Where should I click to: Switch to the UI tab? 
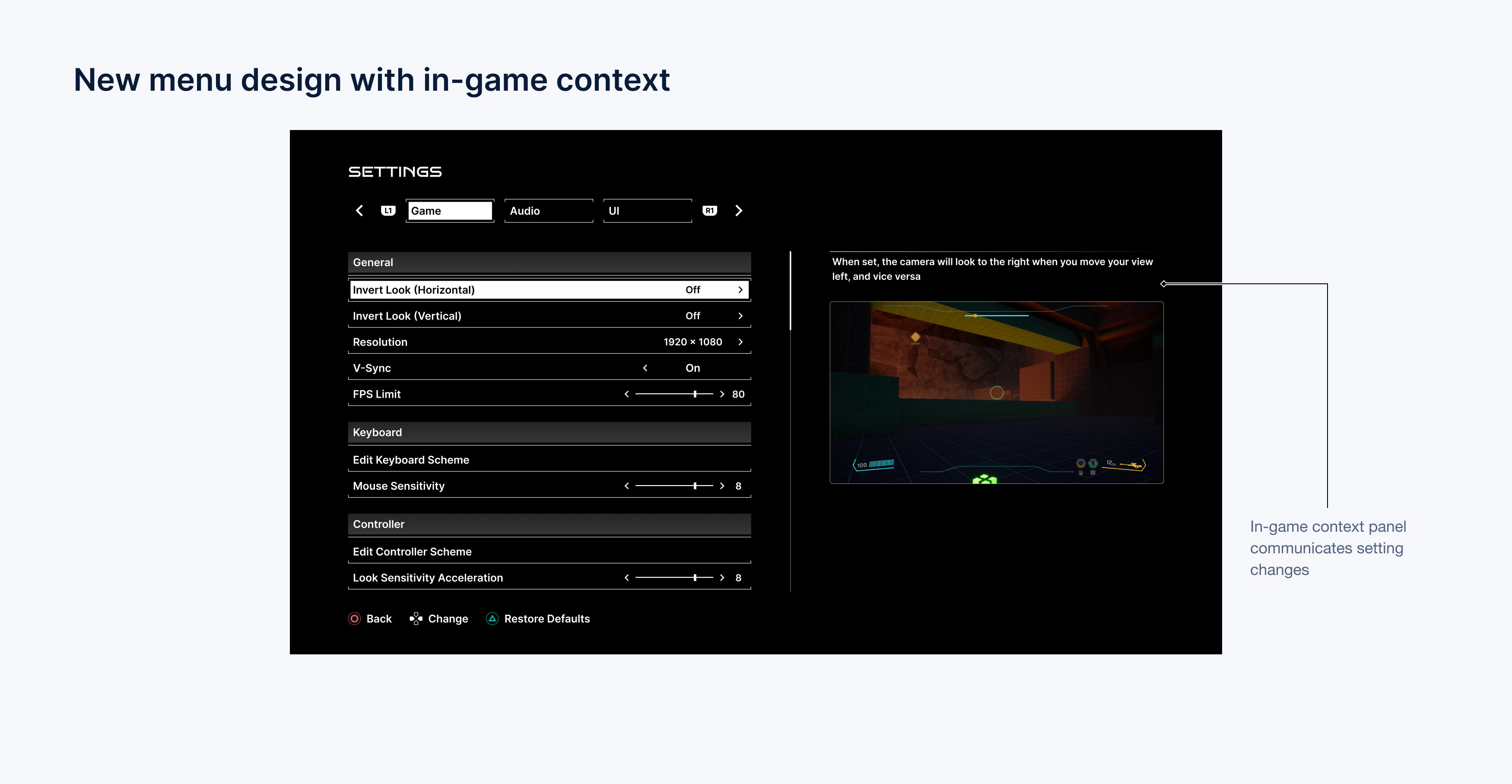click(647, 211)
